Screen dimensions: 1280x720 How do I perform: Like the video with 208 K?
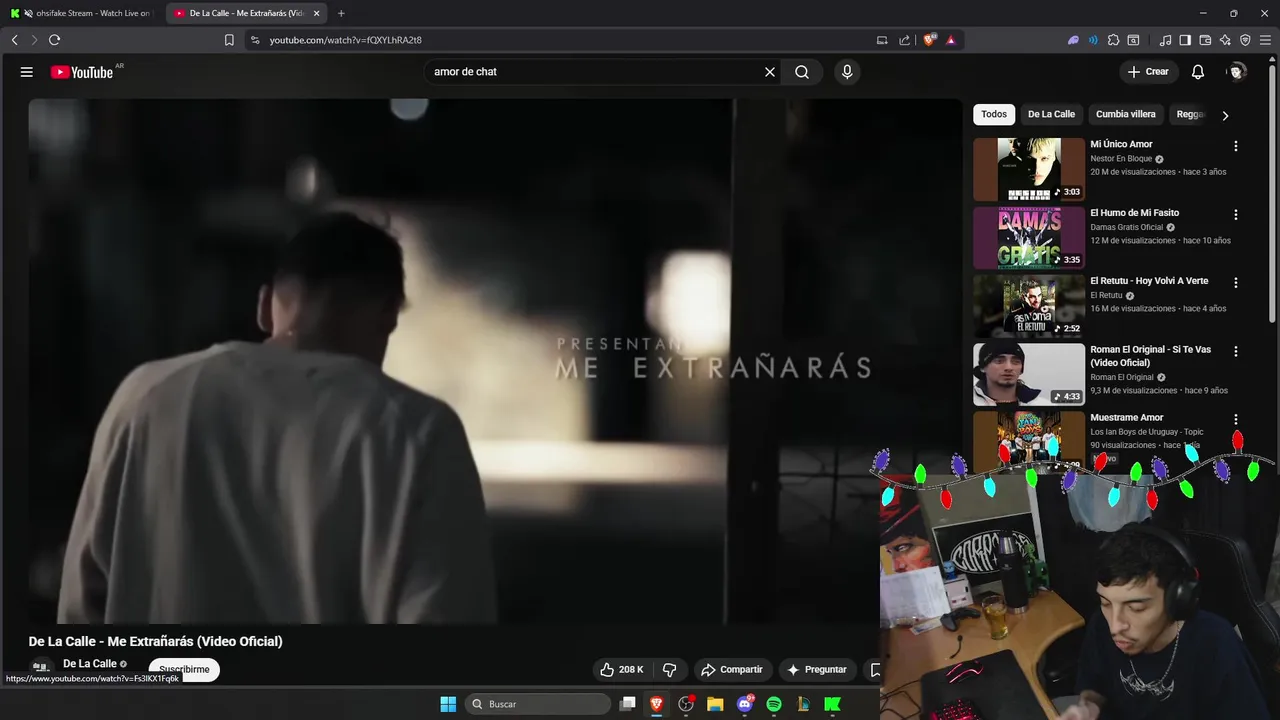tap(621, 670)
